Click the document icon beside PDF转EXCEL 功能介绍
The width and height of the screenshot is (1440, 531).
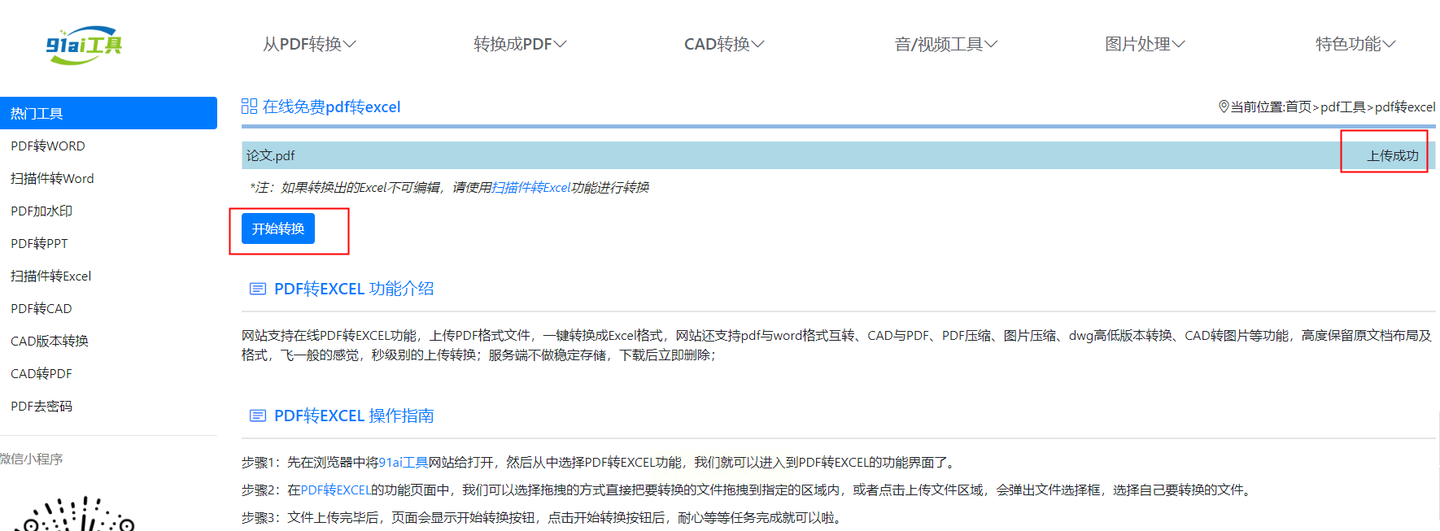[x=258, y=289]
